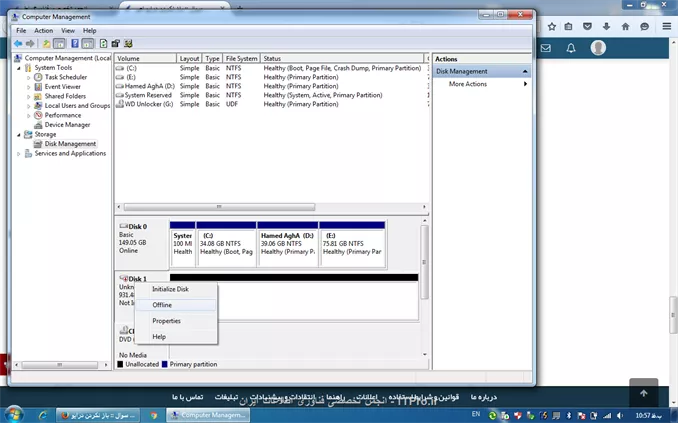Screen dimensions: 678x423
Task: Click the Storage node icon
Action: (28, 135)
